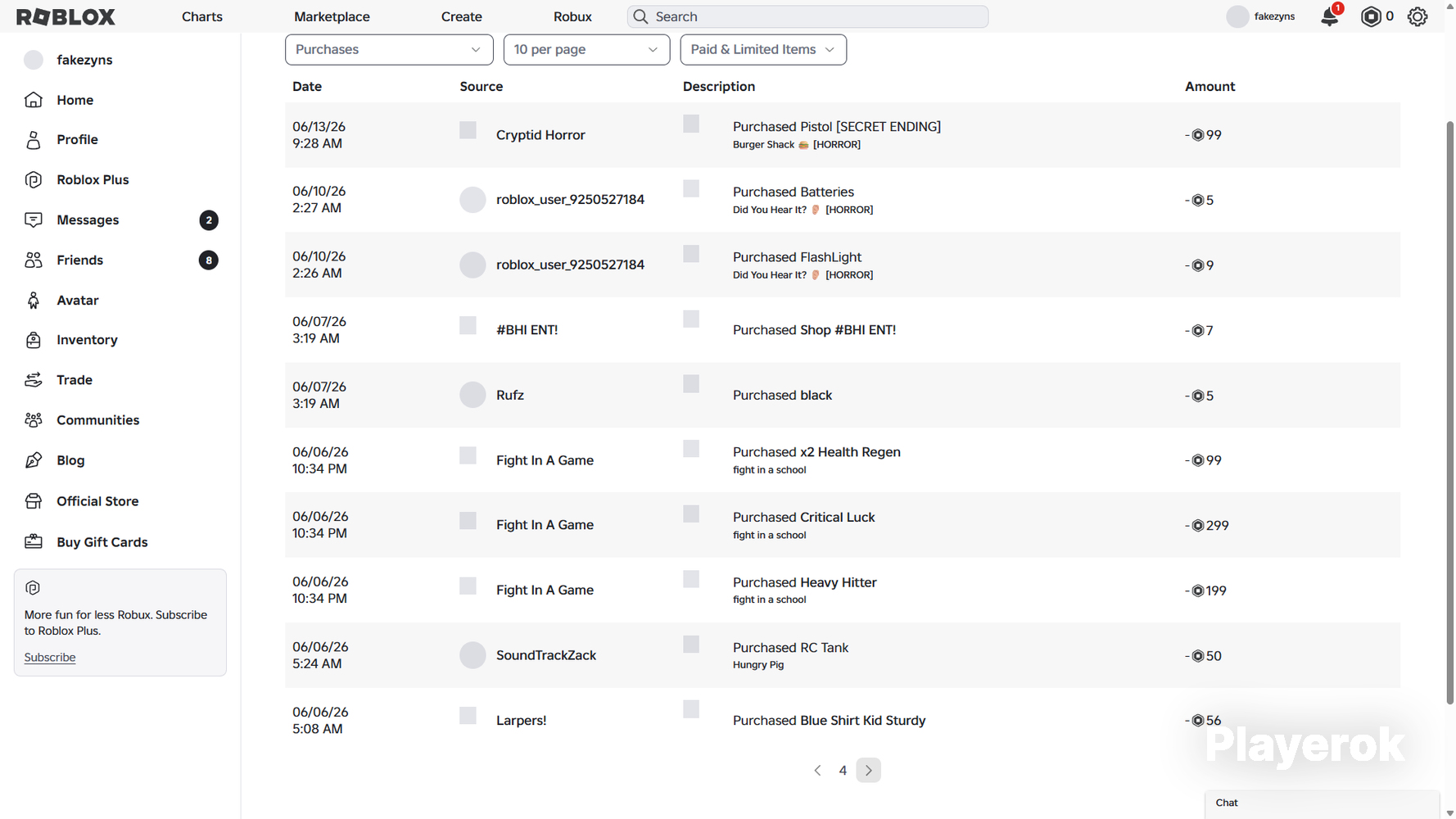Click the Robux balance icon
This screenshot has width=1456, height=819.
[x=1371, y=16]
